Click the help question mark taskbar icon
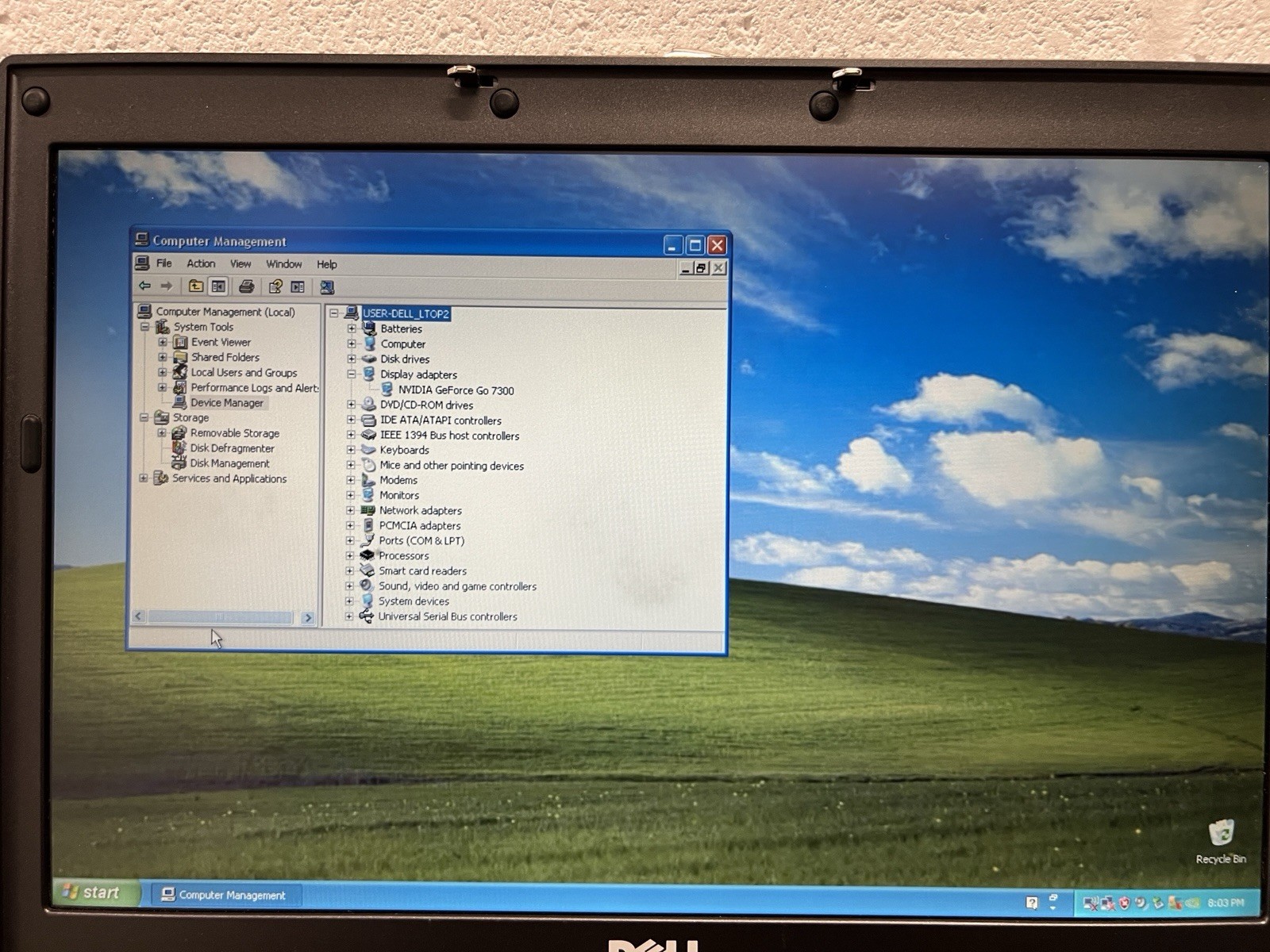The height and width of the screenshot is (952, 1270). coord(1031,902)
